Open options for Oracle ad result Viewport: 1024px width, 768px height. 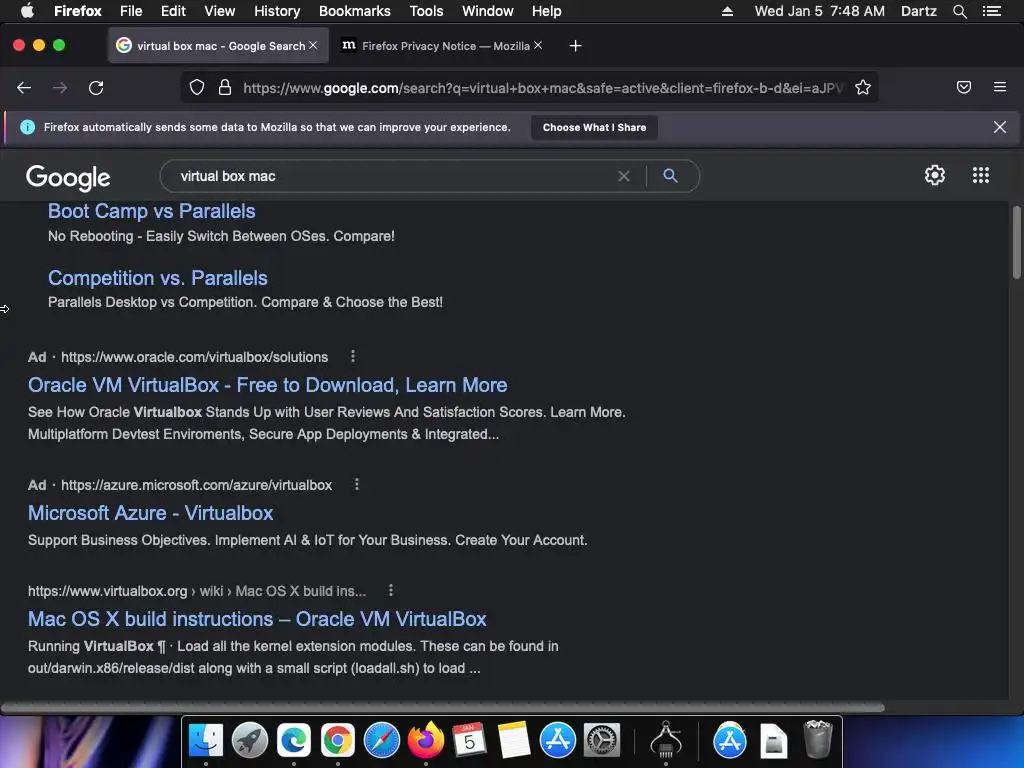353,356
